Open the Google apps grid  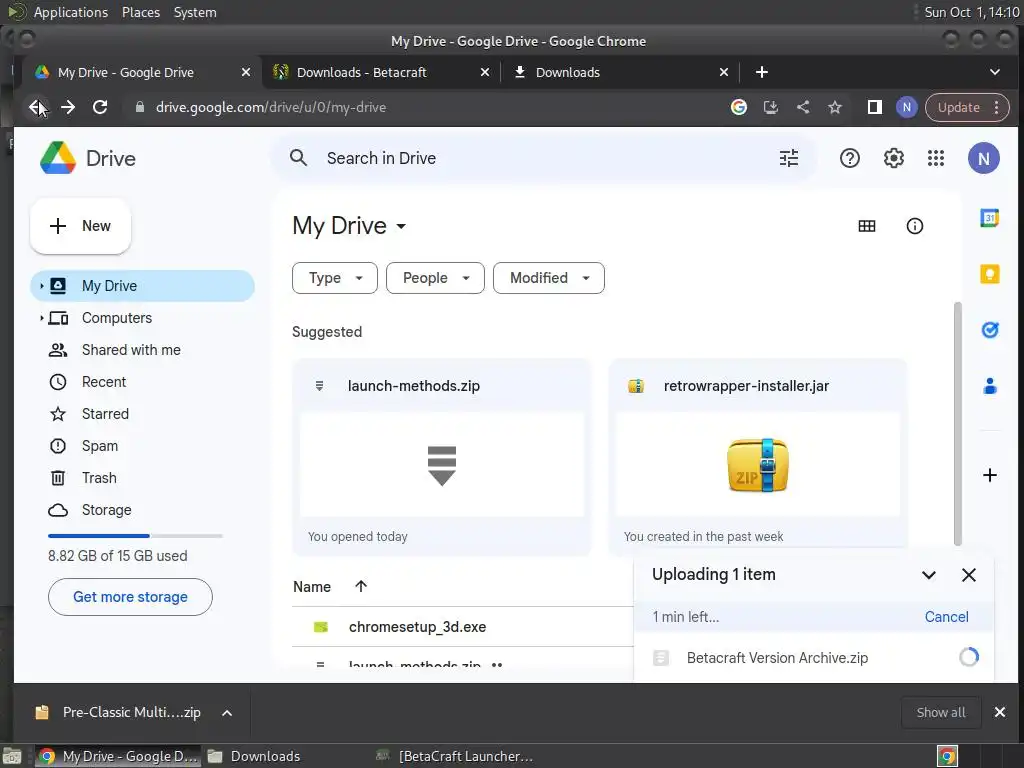click(x=936, y=158)
